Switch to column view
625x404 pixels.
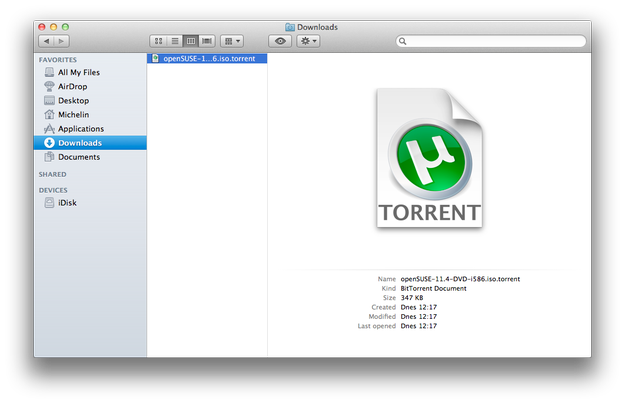coord(191,41)
